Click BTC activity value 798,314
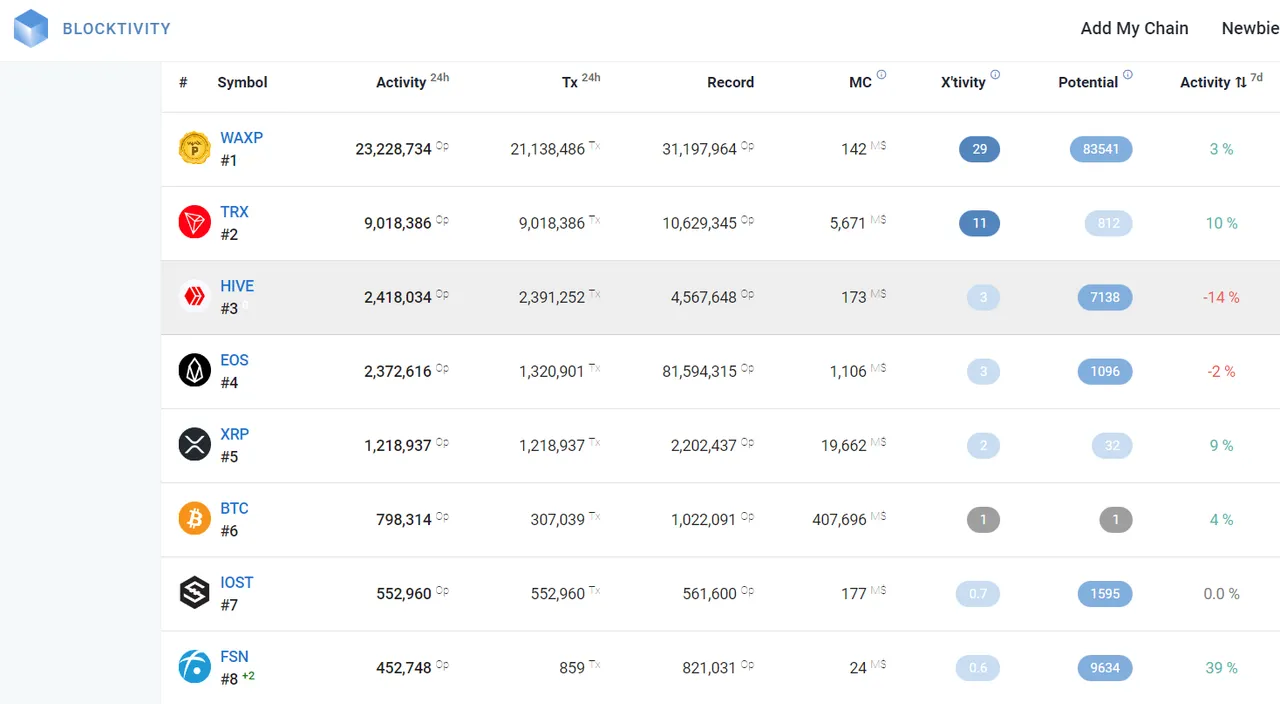 point(404,519)
